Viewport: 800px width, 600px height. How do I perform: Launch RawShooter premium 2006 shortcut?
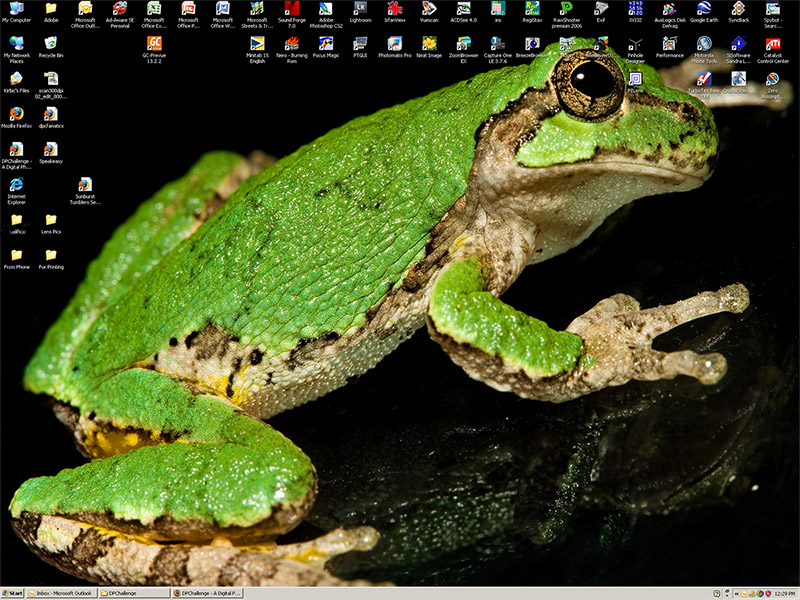coord(566,14)
